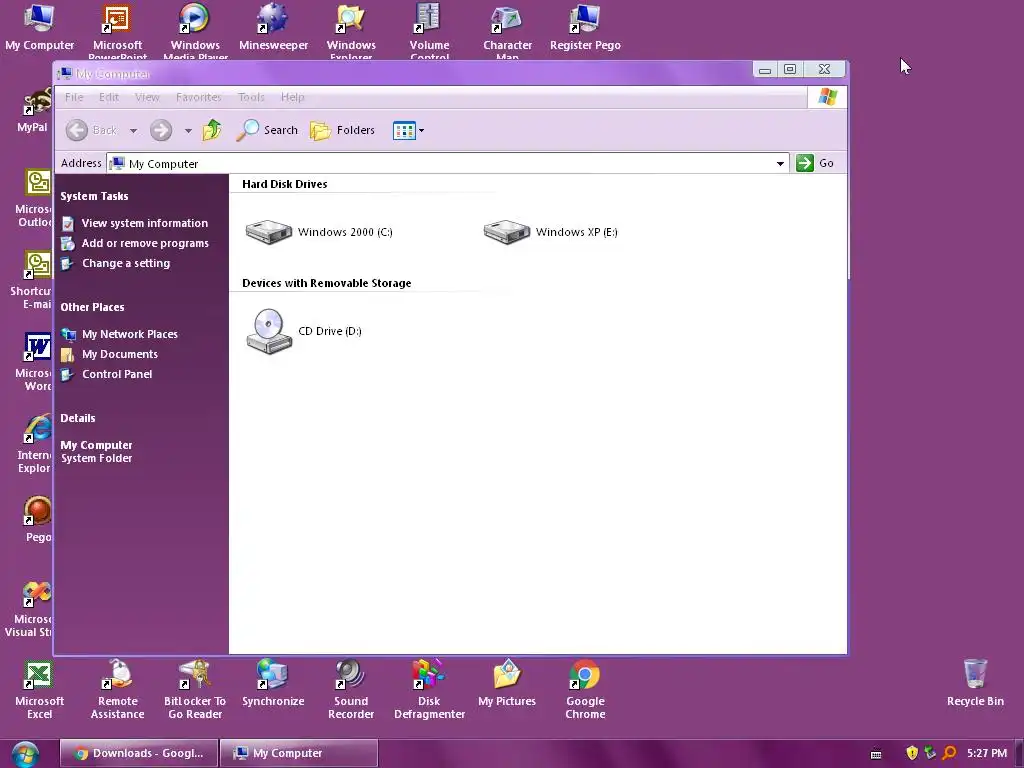This screenshot has width=1024, height=768.
Task: Open the Search pane
Action: 267,130
